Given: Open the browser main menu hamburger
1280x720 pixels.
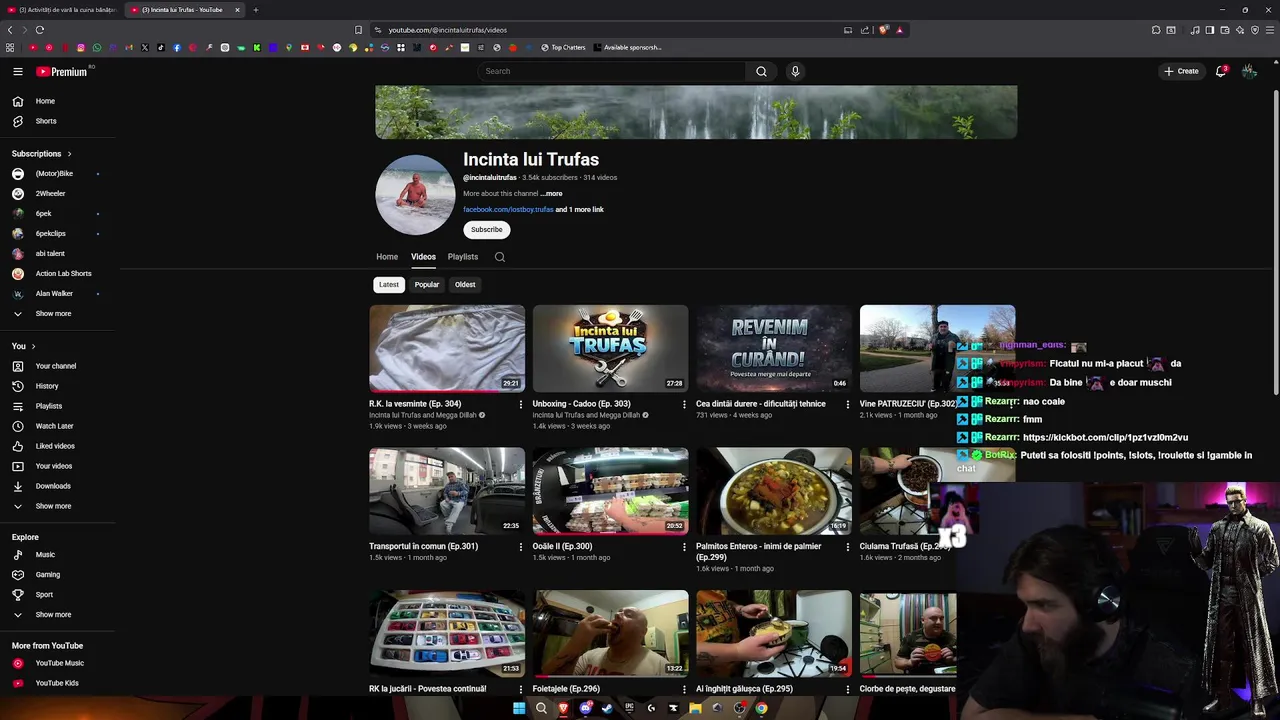Looking at the screenshot, I should pyautogui.click(x=1271, y=30).
